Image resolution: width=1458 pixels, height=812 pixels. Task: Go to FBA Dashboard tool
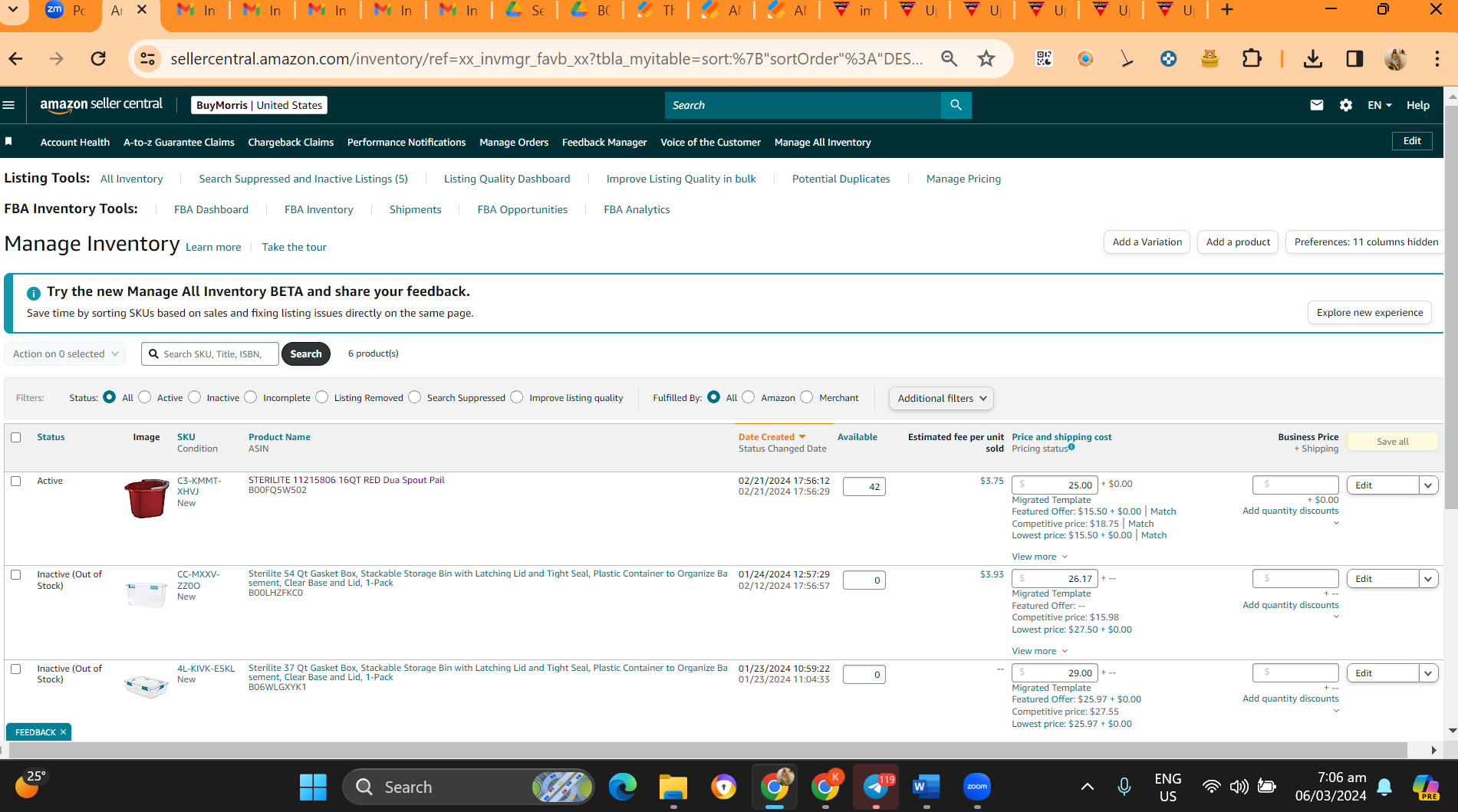211,209
